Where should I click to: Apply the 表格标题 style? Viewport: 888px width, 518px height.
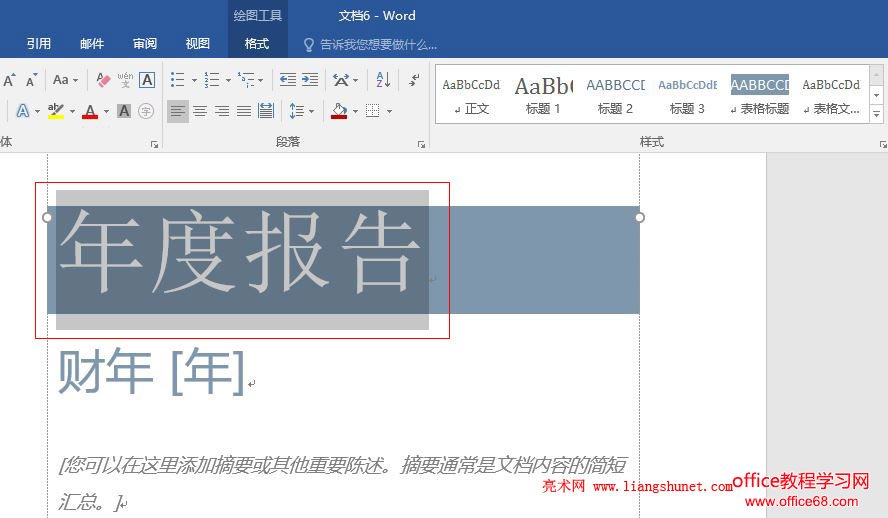coord(759,95)
